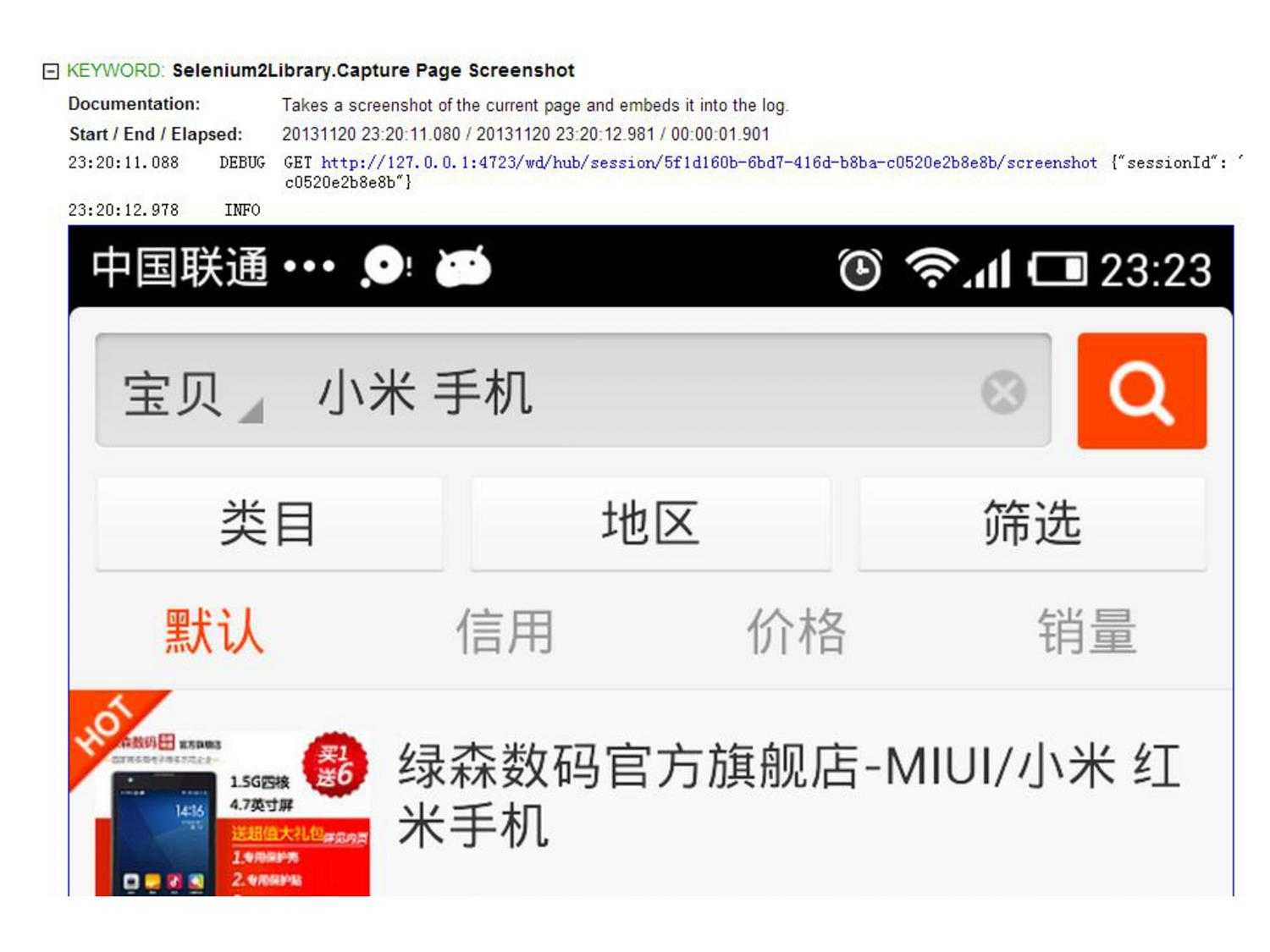This screenshot has width=1270, height=952.
Task: Tap the round disc notification icon
Action: [386, 267]
